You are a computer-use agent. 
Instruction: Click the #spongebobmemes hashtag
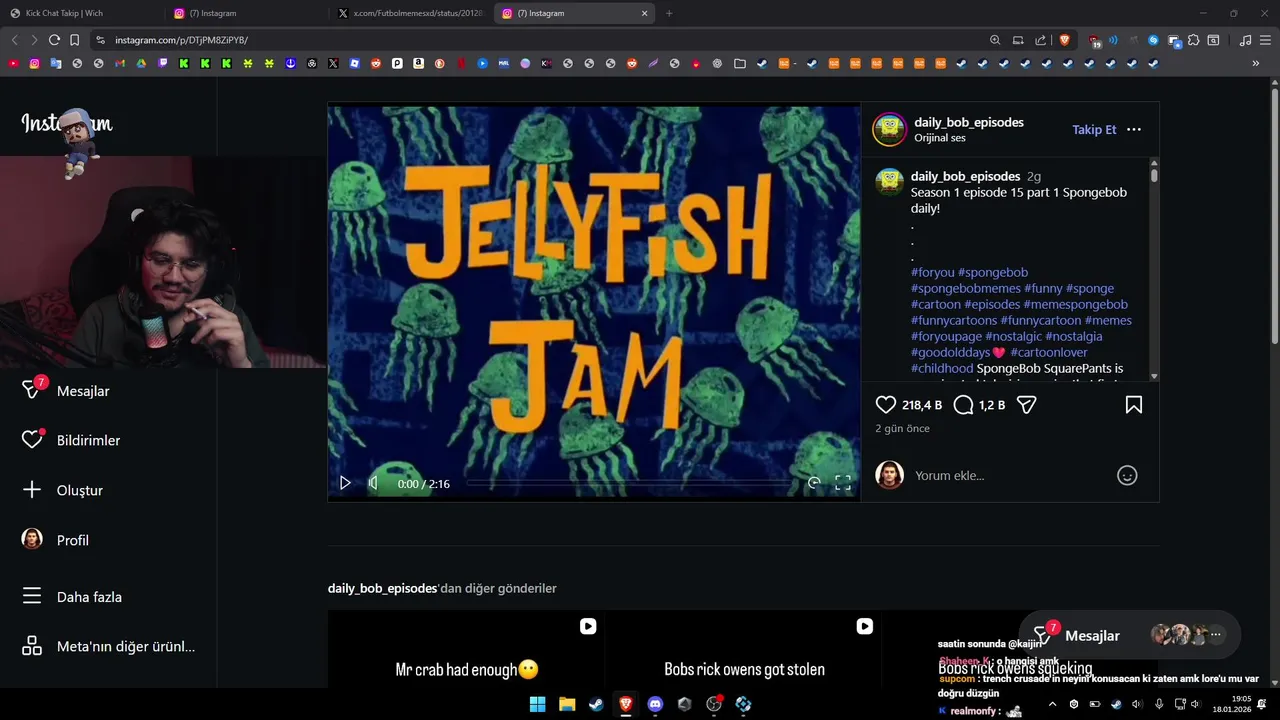(x=966, y=288)
